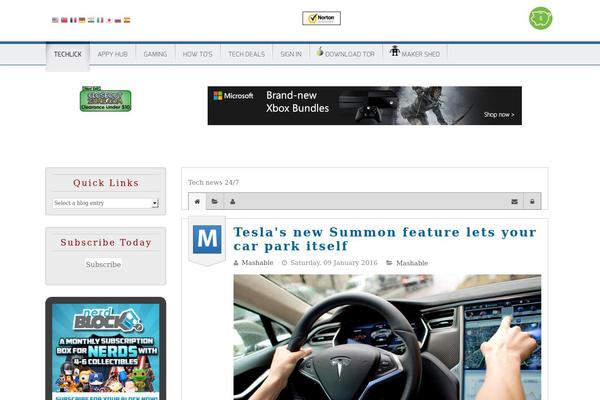This screenshot has width=600, height=400.
Task: Select the Russian flag language icon
Action: [118, 20]
